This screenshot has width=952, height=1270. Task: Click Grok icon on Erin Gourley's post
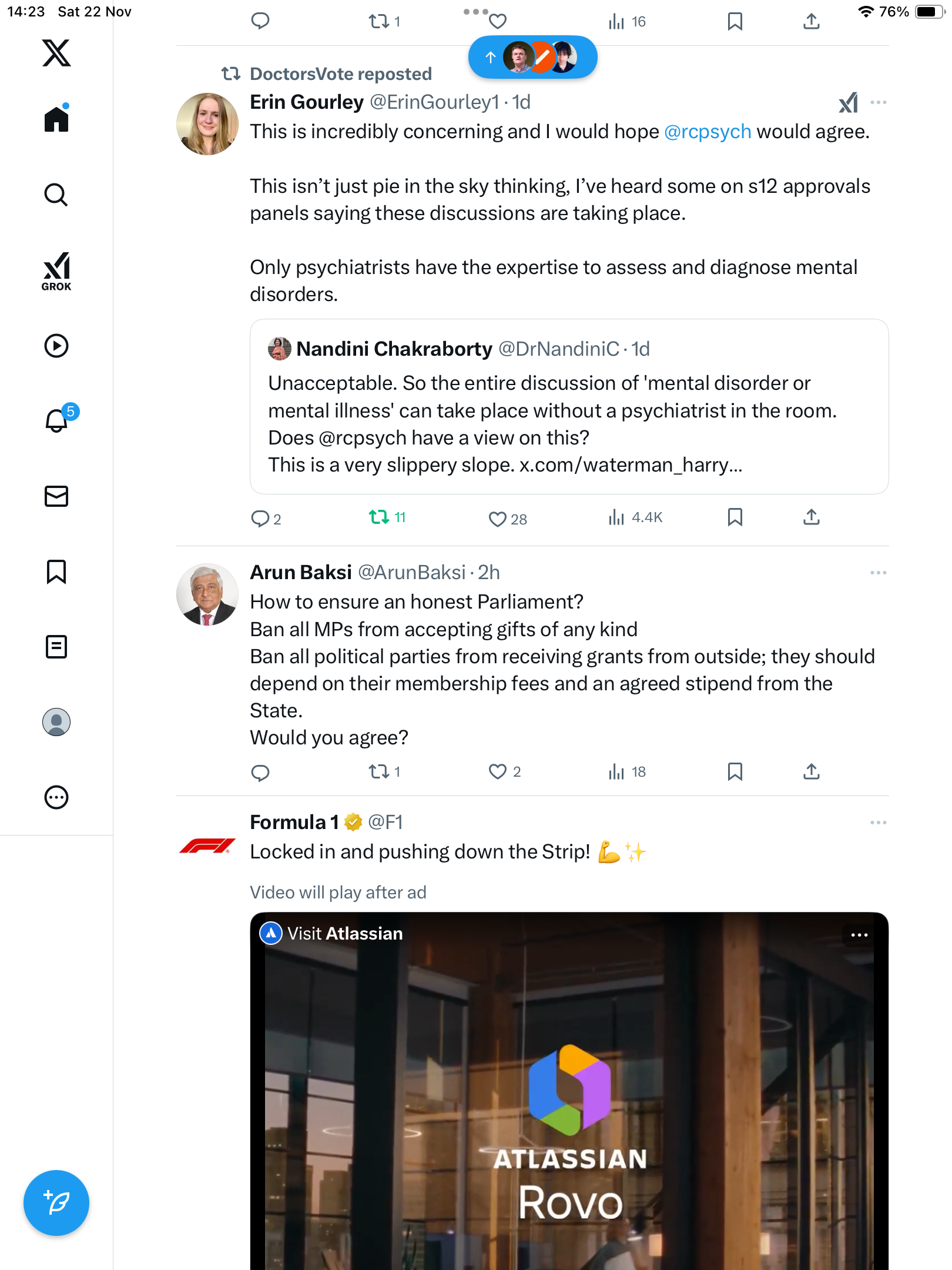848,103
